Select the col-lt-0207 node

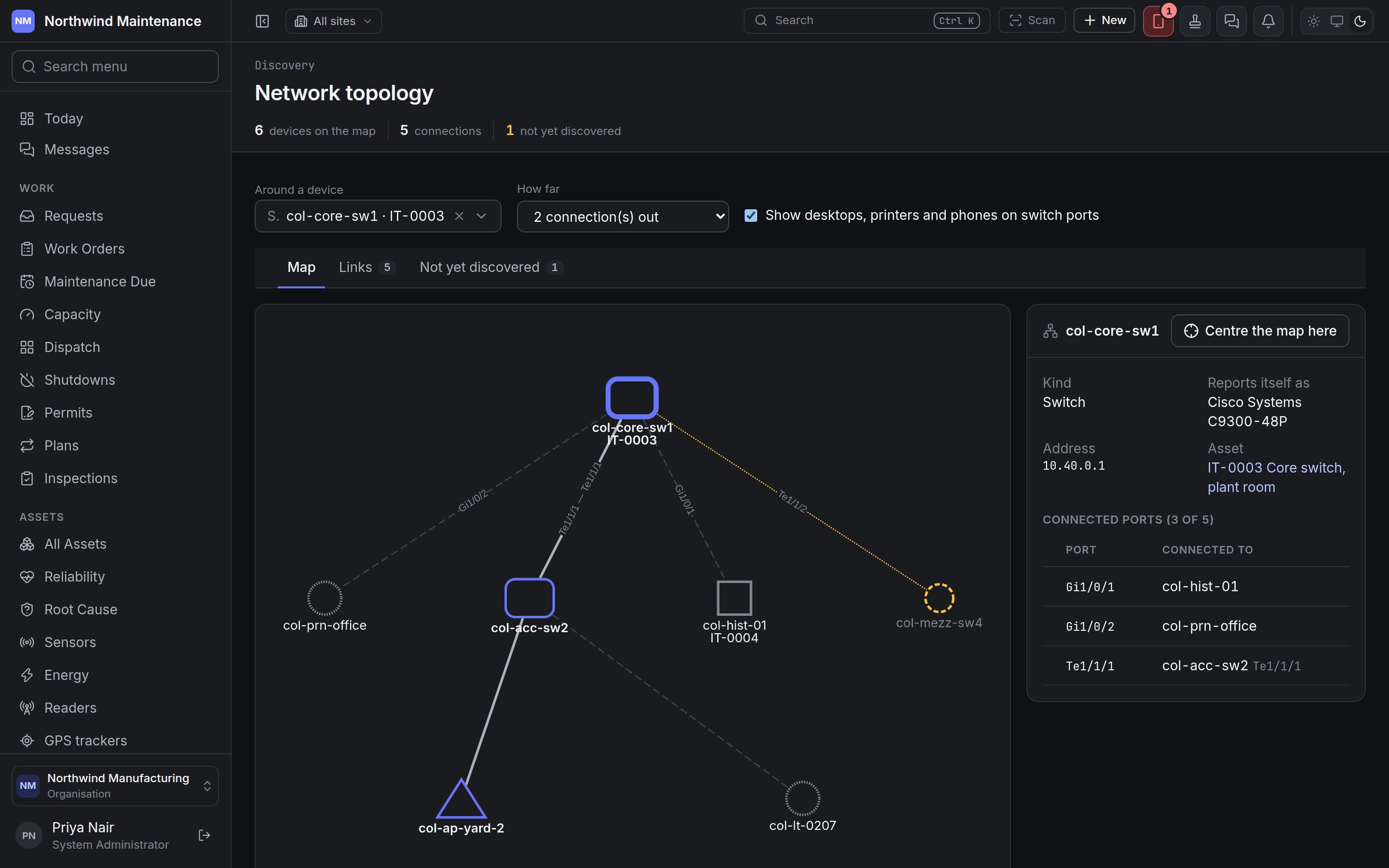pos(802,798)
